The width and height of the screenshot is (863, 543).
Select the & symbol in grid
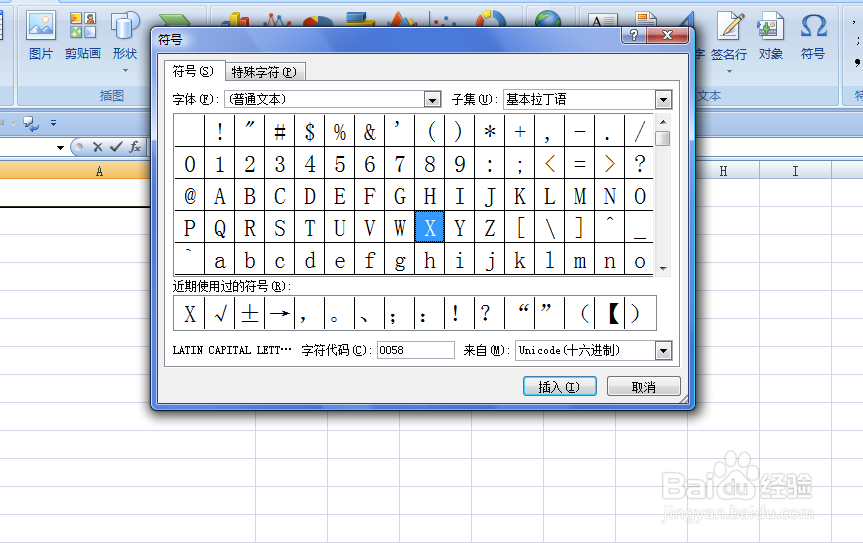click(x=370, y=131)
